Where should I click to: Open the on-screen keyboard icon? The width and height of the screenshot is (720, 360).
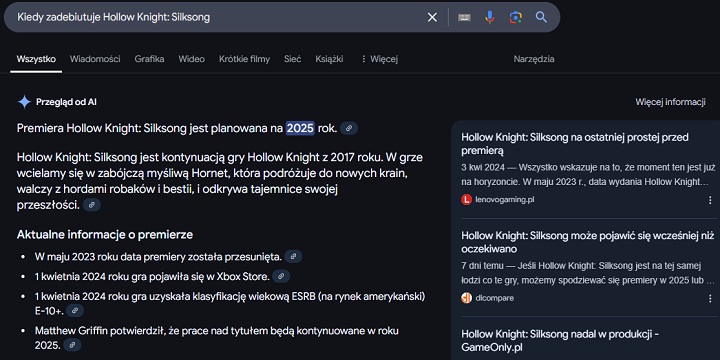(x=464, y=17)
